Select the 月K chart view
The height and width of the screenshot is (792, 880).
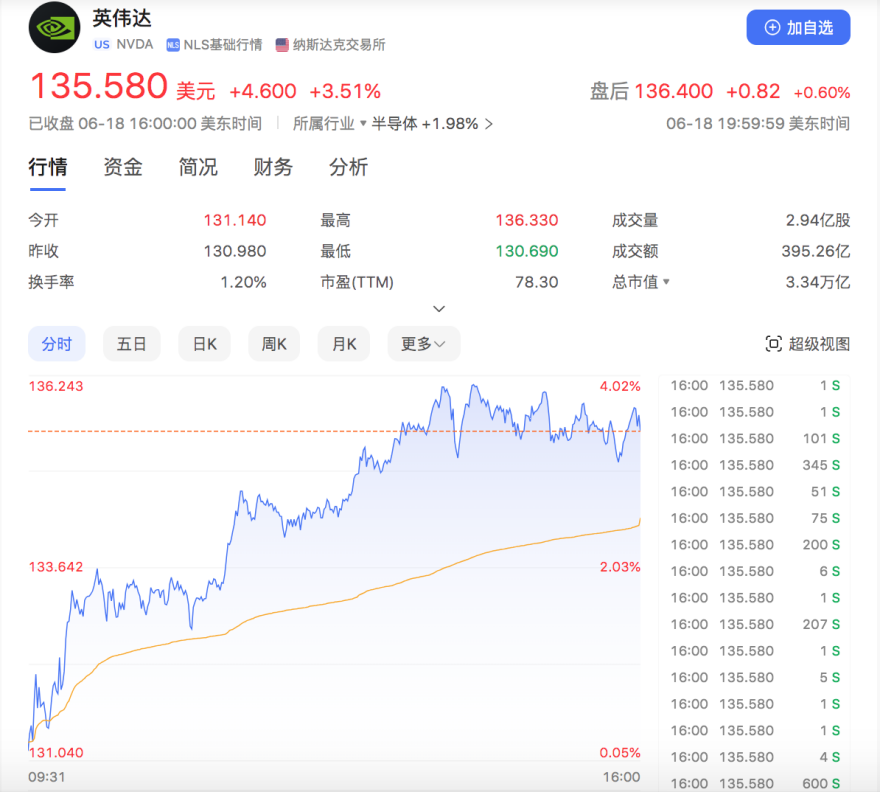[x=344, y=343]
